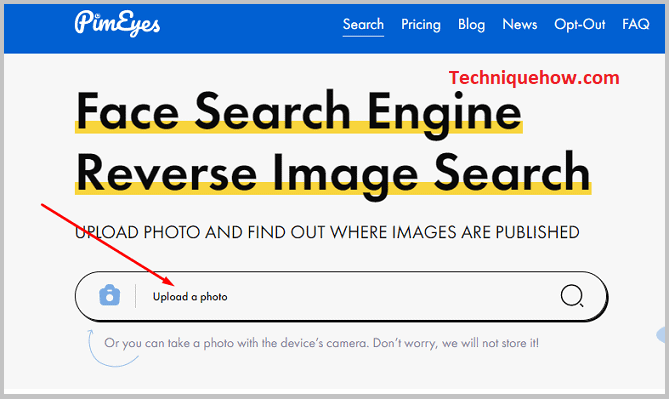Go to the Blog page
669x399 pixels.
[471, 25]
